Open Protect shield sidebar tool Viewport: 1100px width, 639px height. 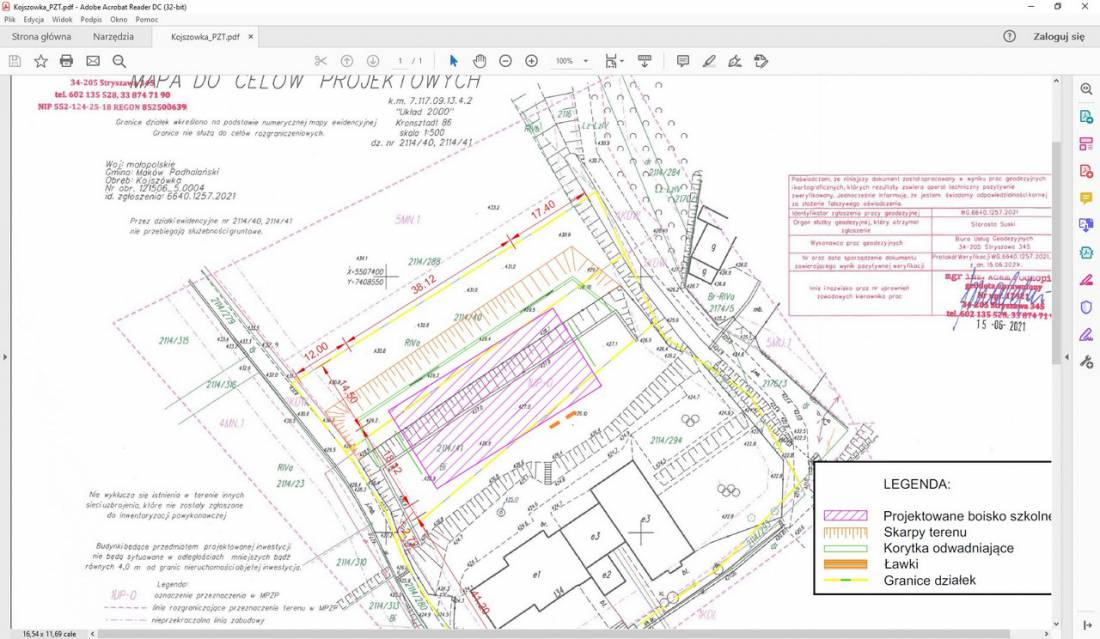point(1086,307)
